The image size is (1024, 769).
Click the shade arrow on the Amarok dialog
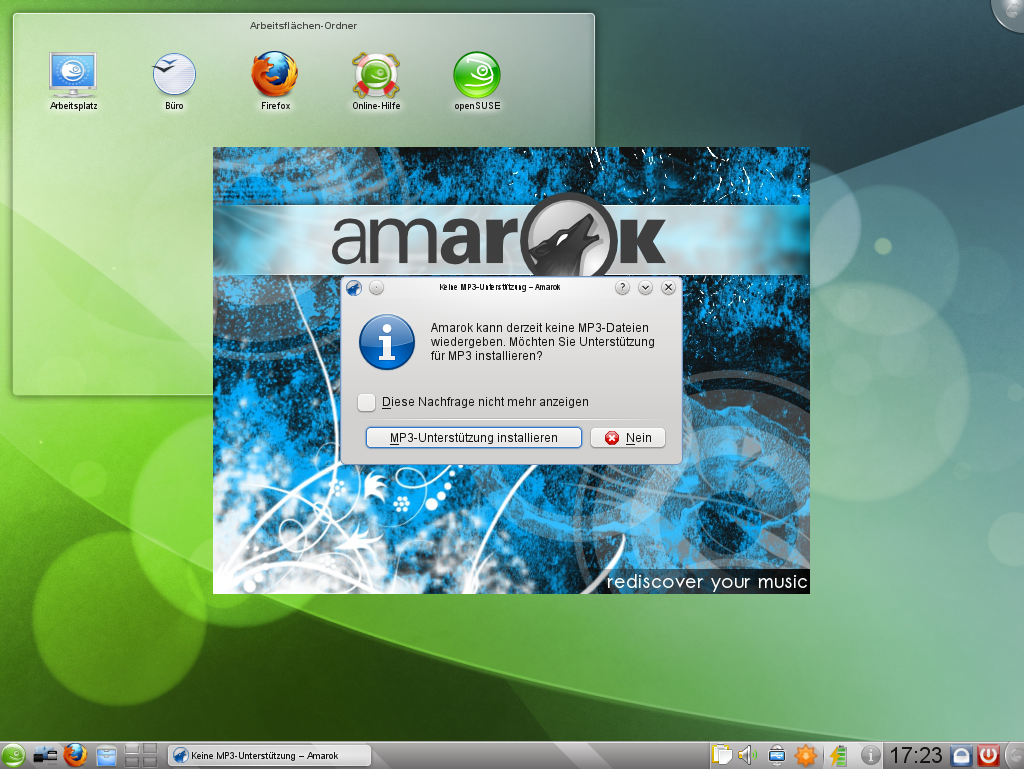point(645,287)
